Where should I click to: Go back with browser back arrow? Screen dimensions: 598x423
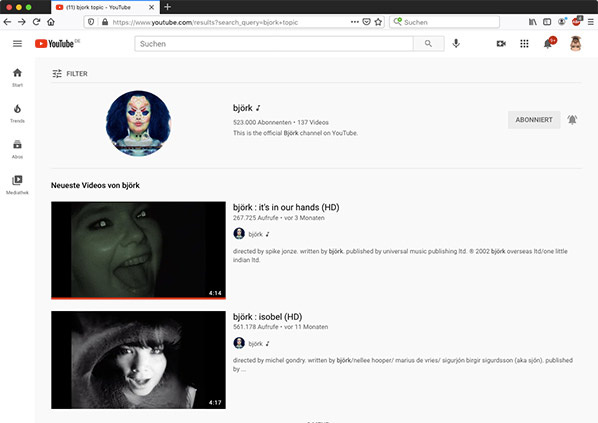click(7, 22)
